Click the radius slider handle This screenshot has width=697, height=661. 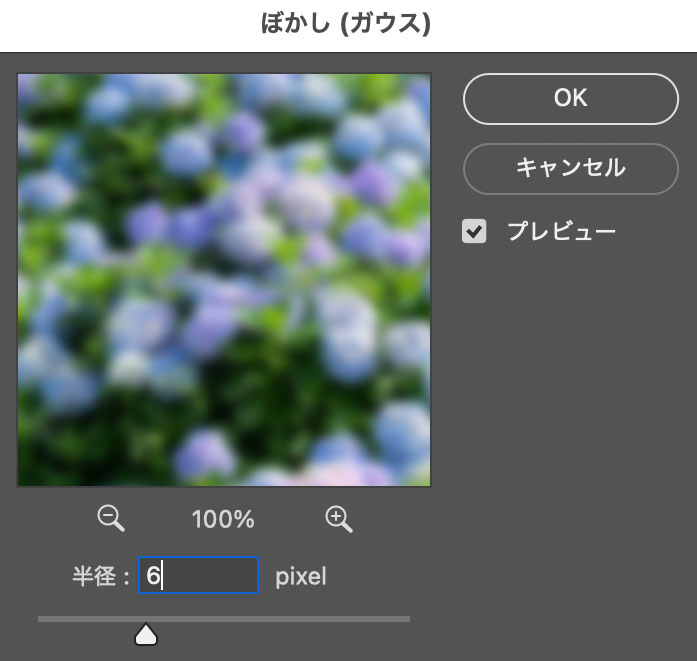146,634
